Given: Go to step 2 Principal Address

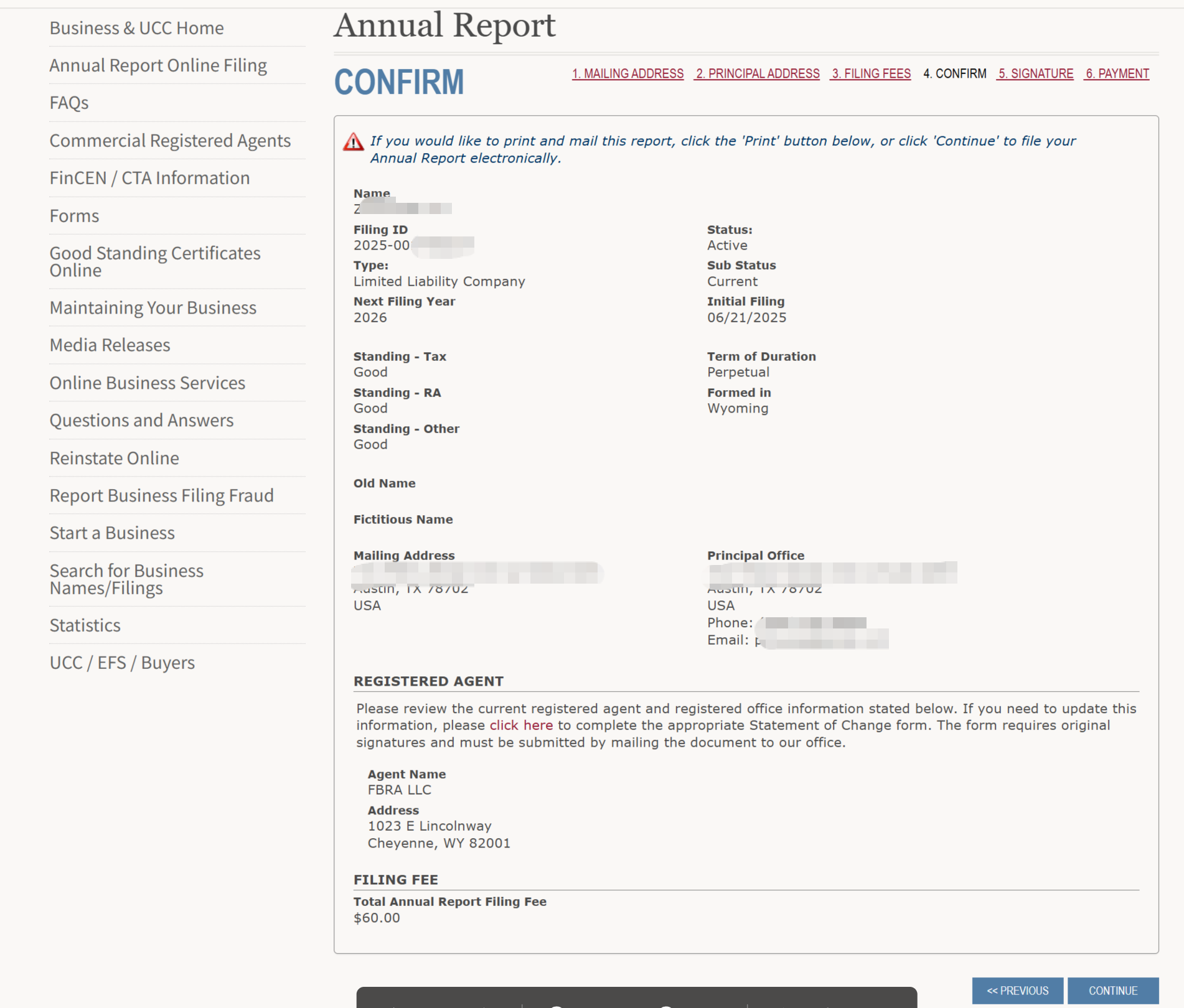Looking at the screenshot, I should point(758,73).
